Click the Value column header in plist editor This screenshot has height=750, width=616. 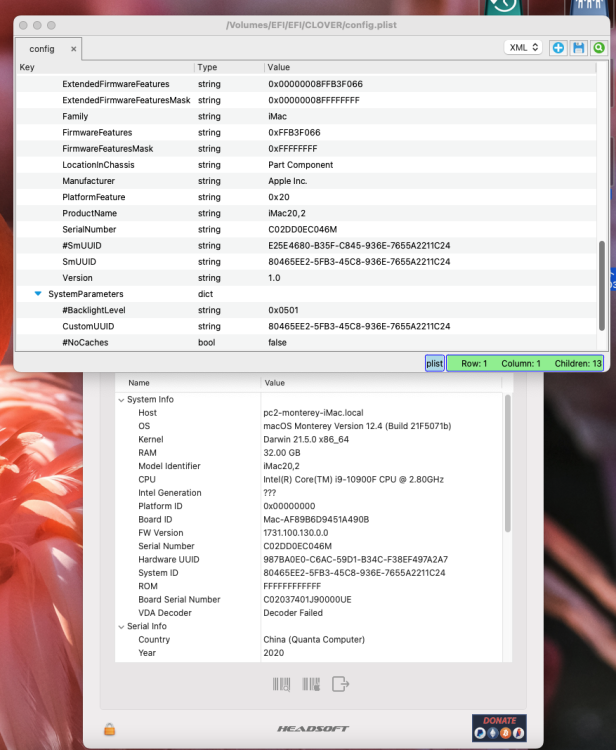click(430, 67)
